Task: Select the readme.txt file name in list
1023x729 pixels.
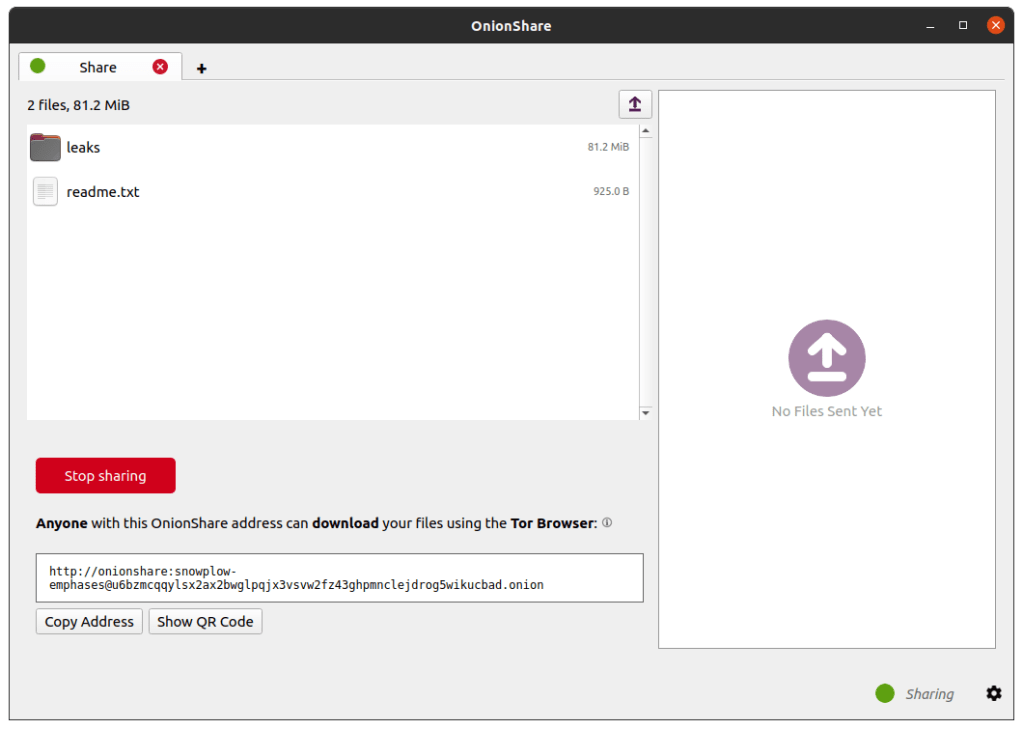Action: tap(103, 191)
